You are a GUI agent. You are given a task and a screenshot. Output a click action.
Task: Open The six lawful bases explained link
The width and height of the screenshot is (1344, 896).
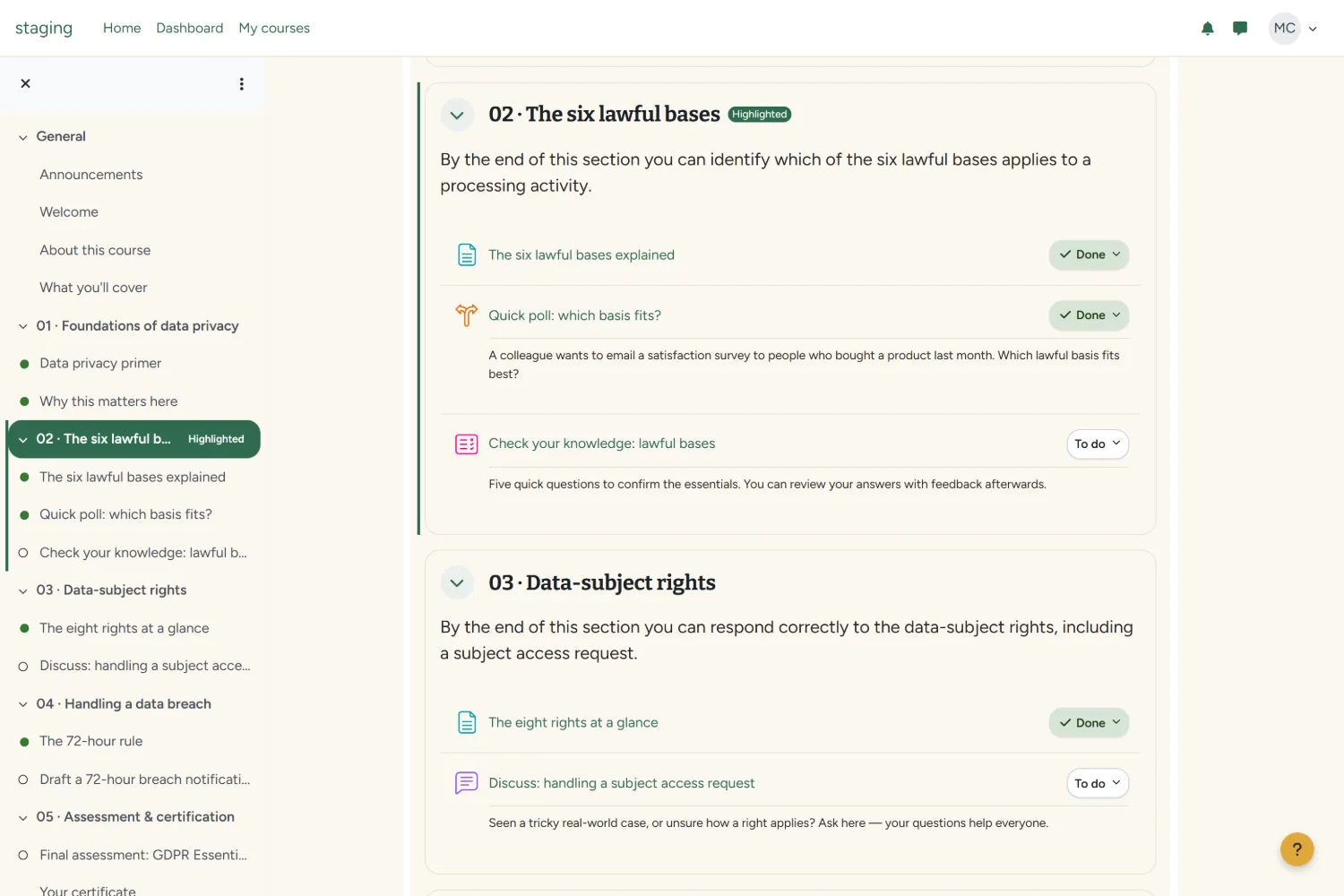point(582,254)
